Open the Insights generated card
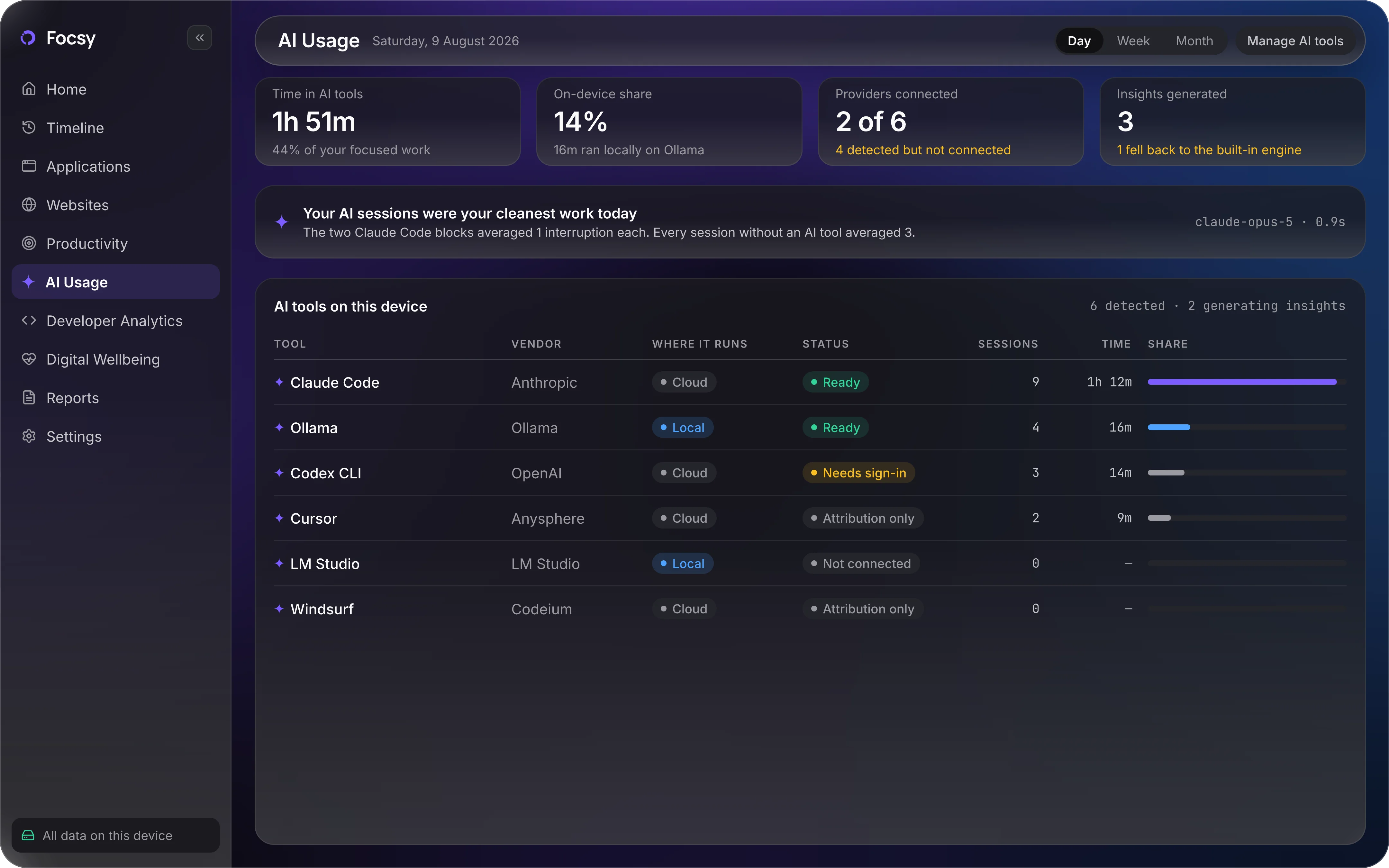The image size is (1389, 868). point(1232,122)
